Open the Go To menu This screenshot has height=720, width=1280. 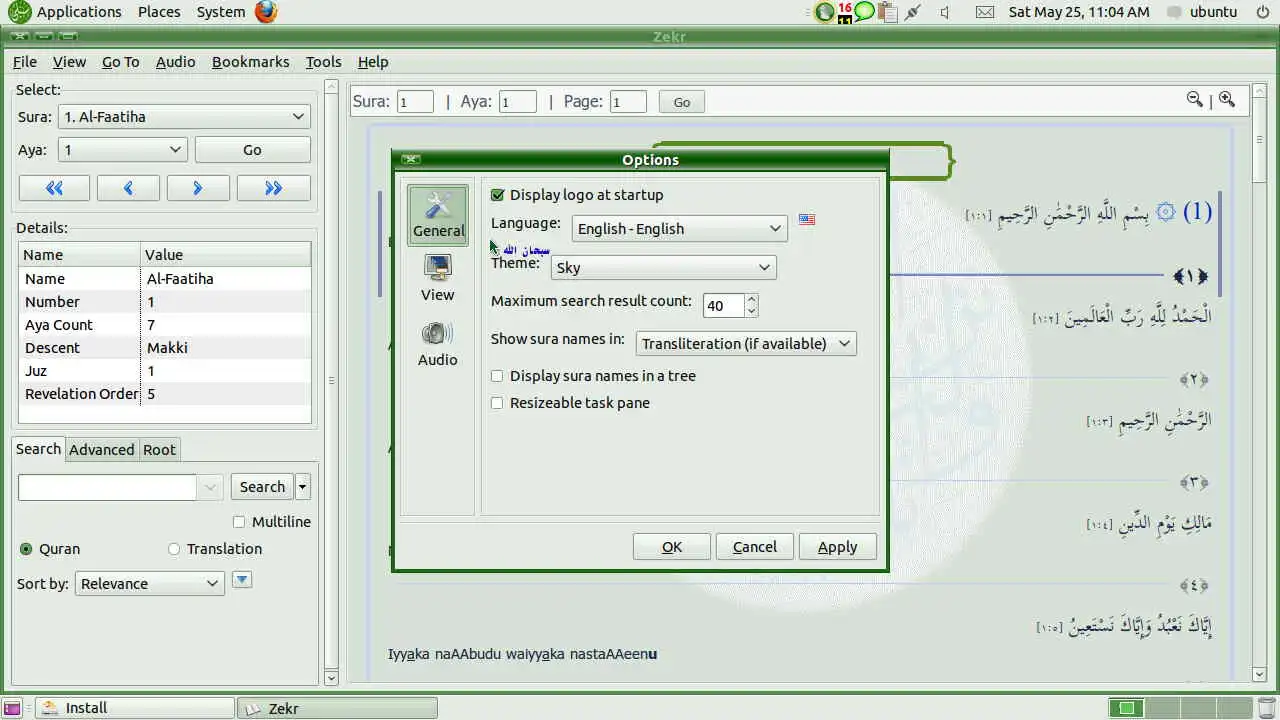point(120,62)
